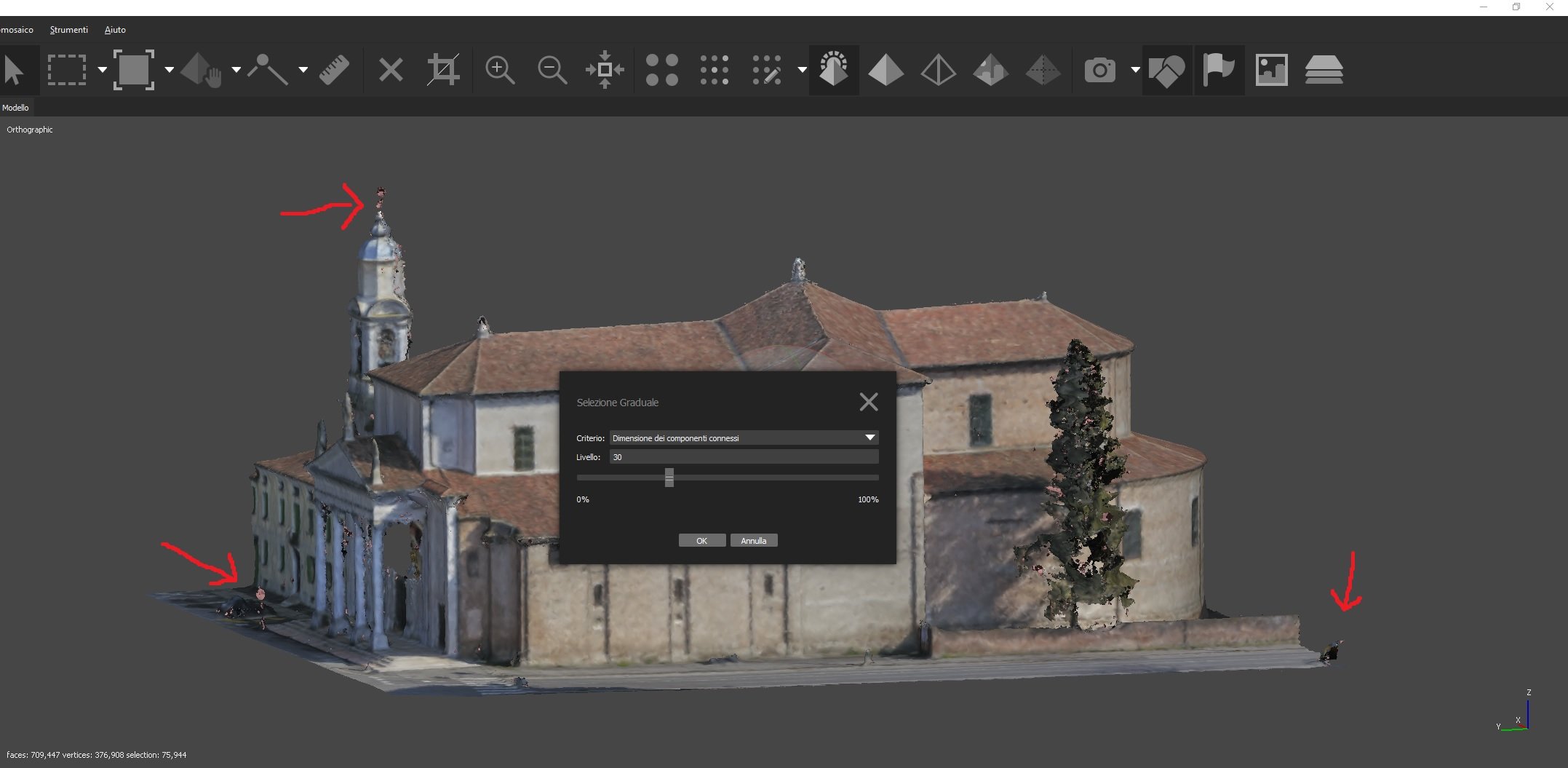
Task: Open the Strumenti menu
Action: point(68,30)
